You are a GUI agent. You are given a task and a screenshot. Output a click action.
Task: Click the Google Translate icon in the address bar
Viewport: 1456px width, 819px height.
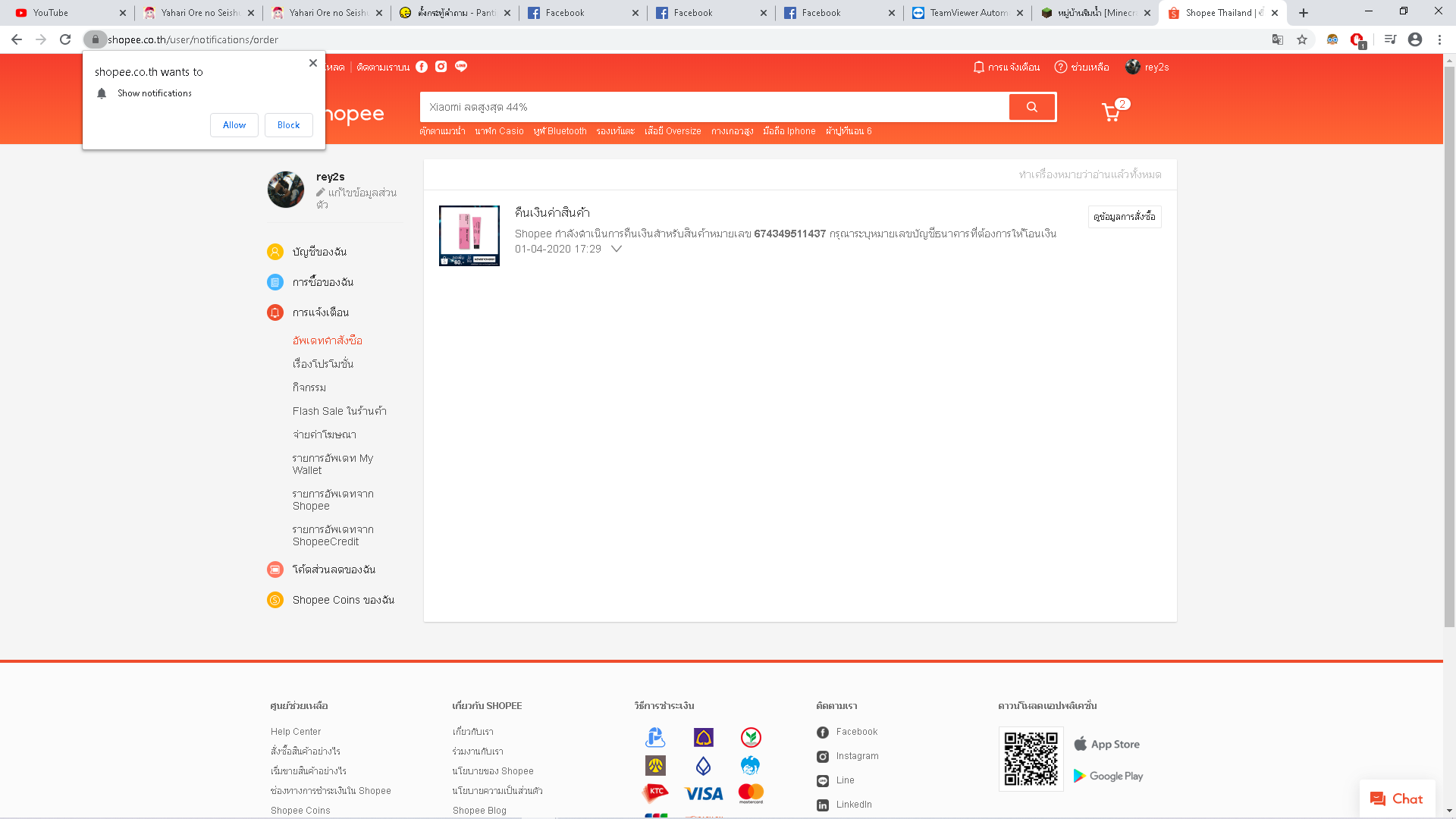click(1278, 39)
